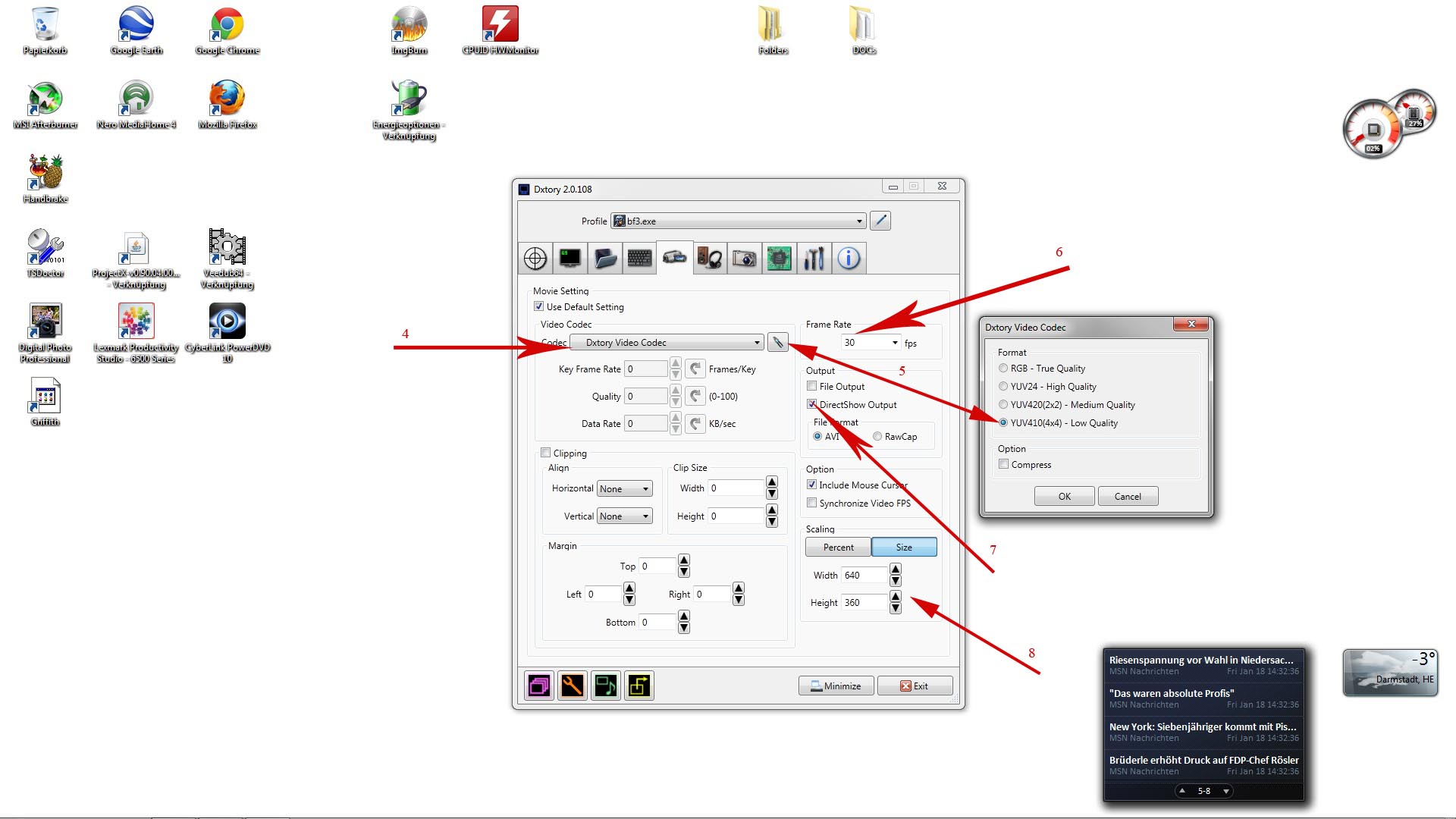1456x819 pixels.
Task: Click the scaling Width input field
Action: 863,575
